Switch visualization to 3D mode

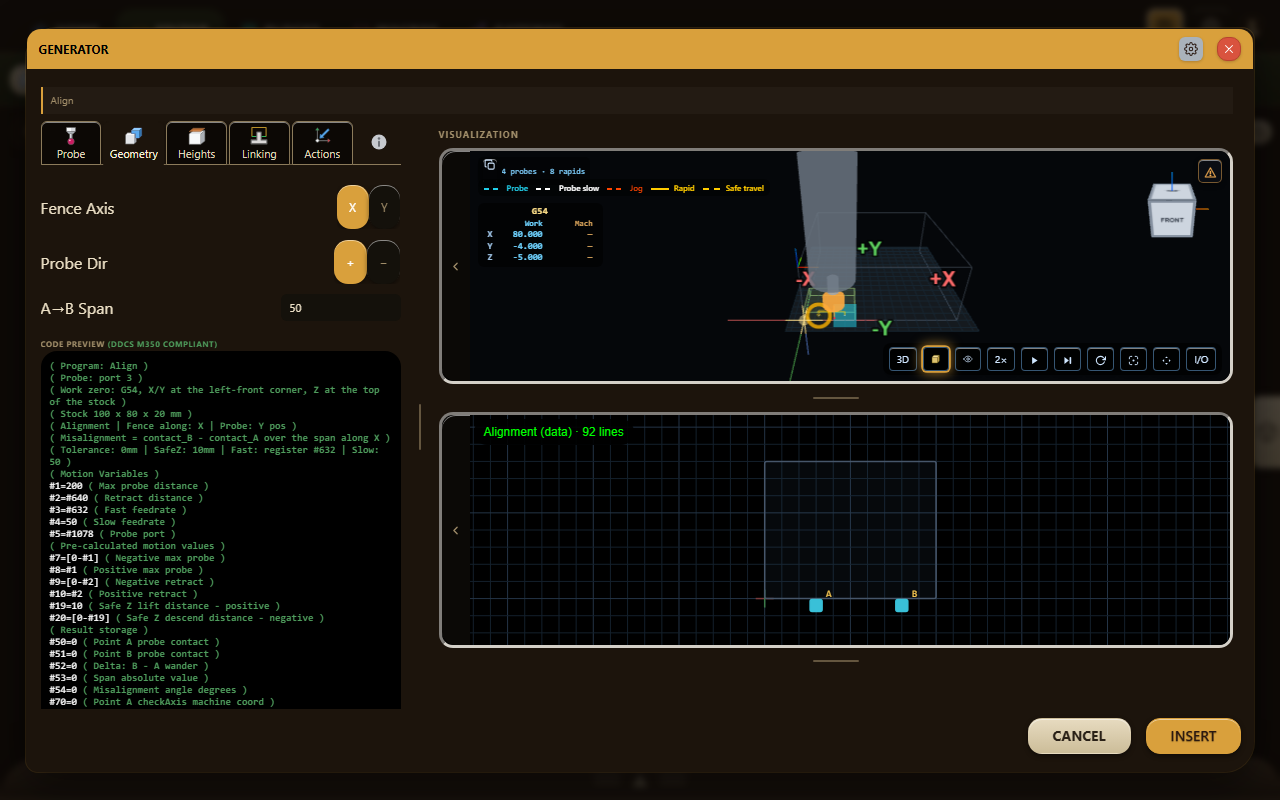[903, 359]
